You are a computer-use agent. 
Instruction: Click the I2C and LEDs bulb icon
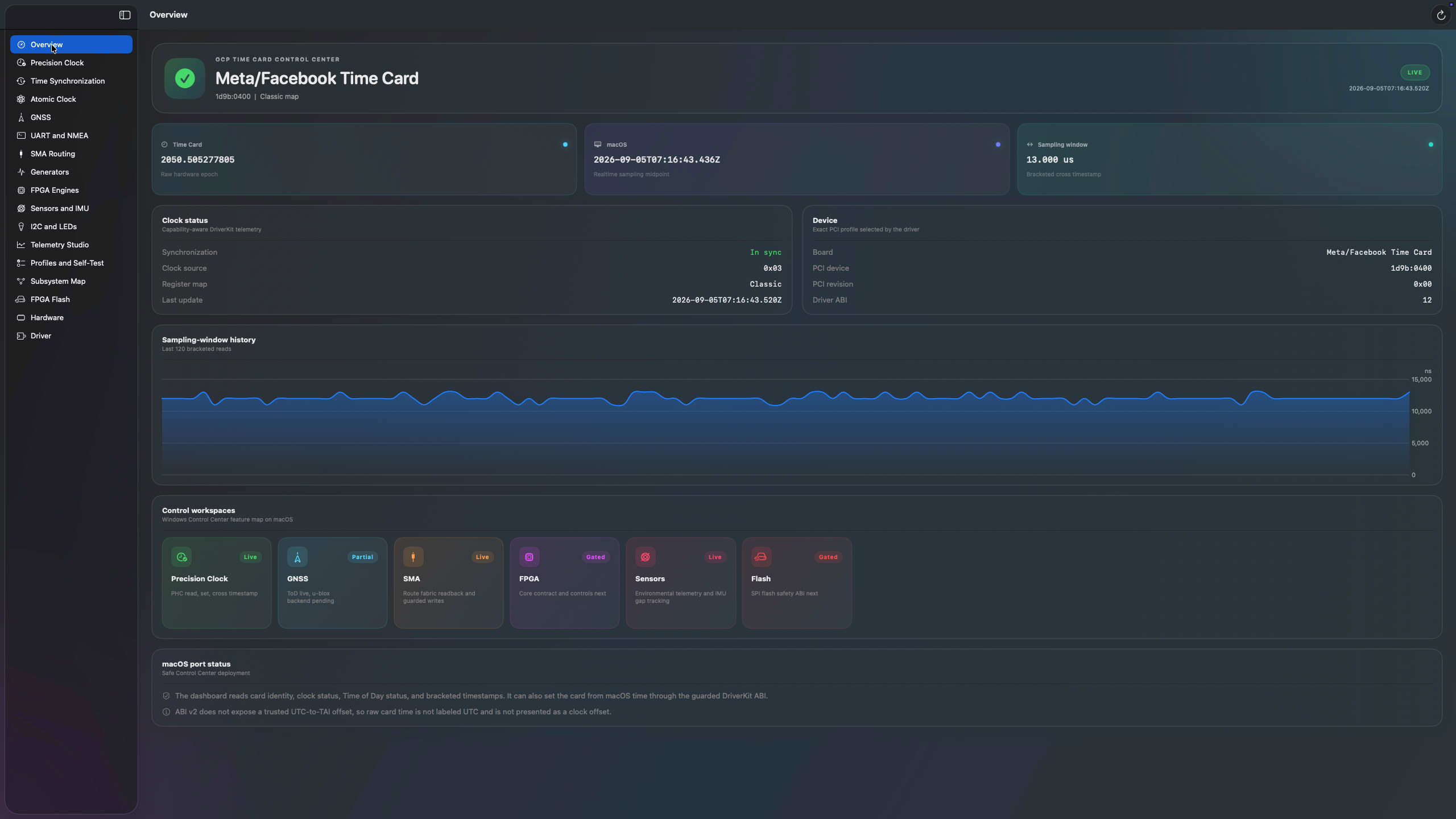coord(21,226)
